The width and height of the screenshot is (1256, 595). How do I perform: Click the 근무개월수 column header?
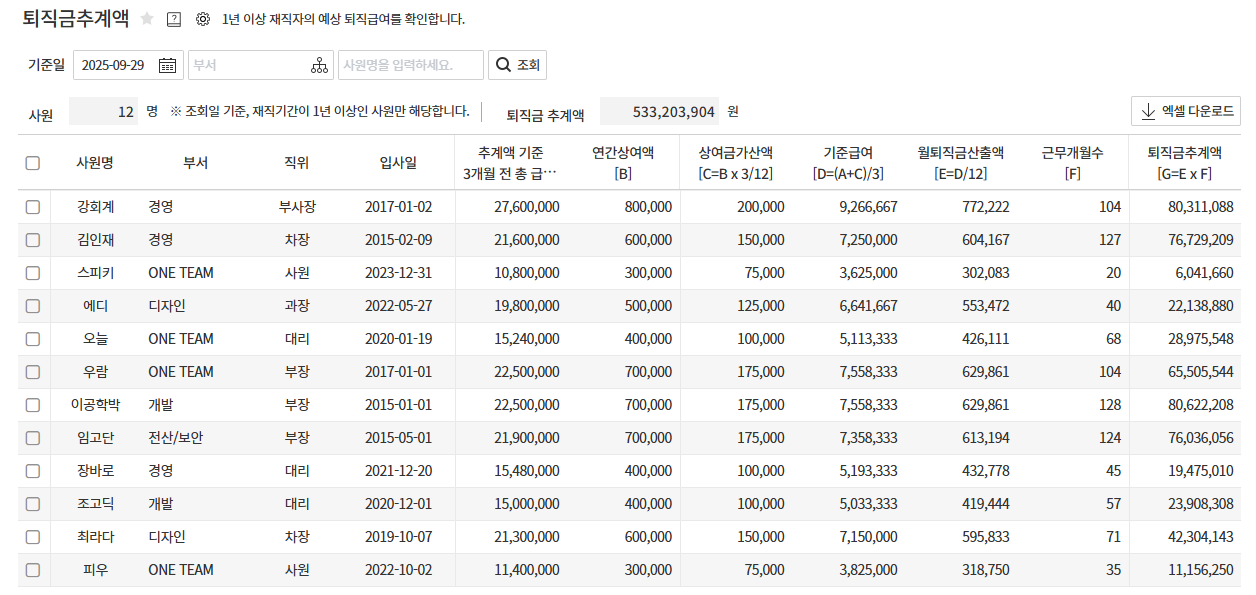(x=1072, y=163)
